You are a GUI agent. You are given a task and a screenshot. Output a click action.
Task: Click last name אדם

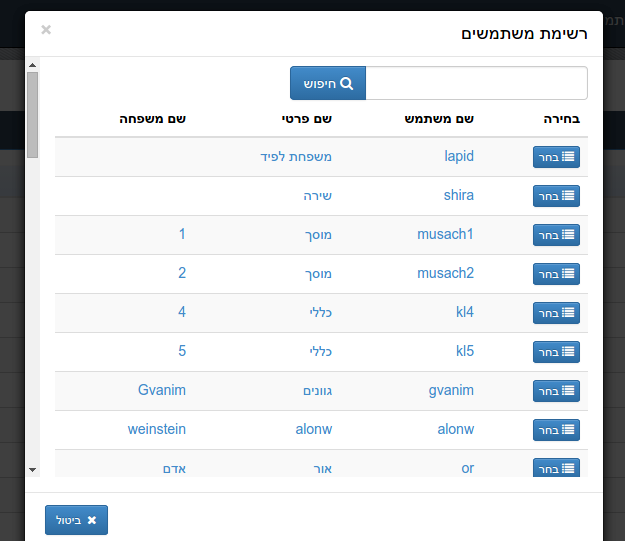174,469
